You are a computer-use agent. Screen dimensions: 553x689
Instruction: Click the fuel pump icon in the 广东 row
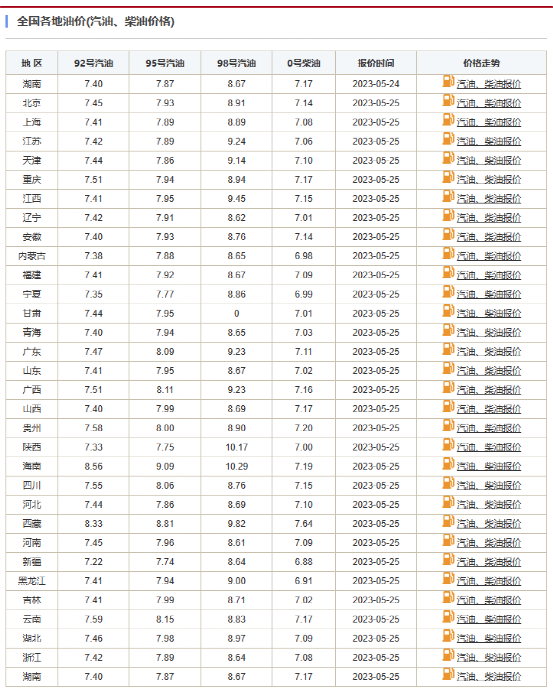point(448,349)
